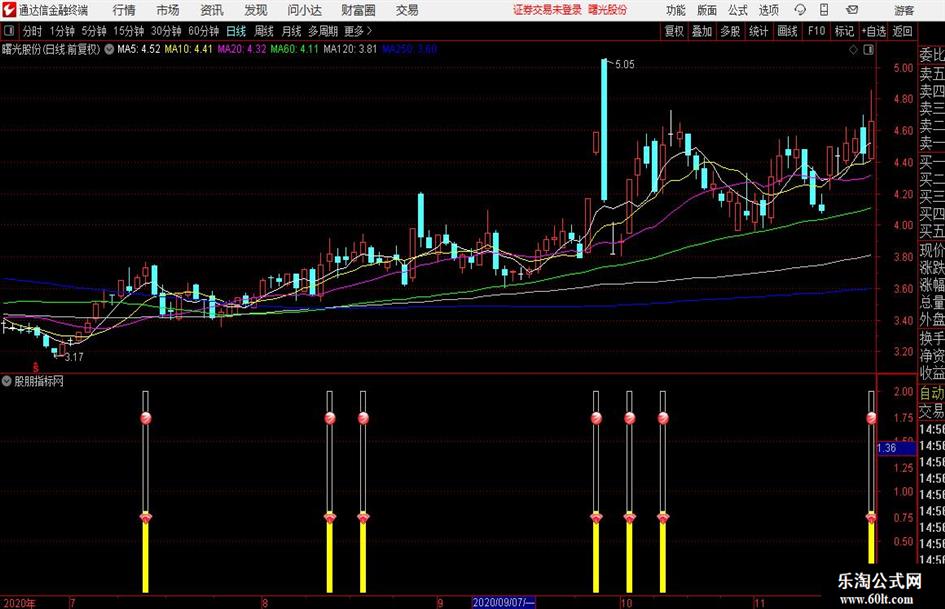945x609 pixels.
Task: Switch to the 30分钟 period tab
Action: coord(166,31)
